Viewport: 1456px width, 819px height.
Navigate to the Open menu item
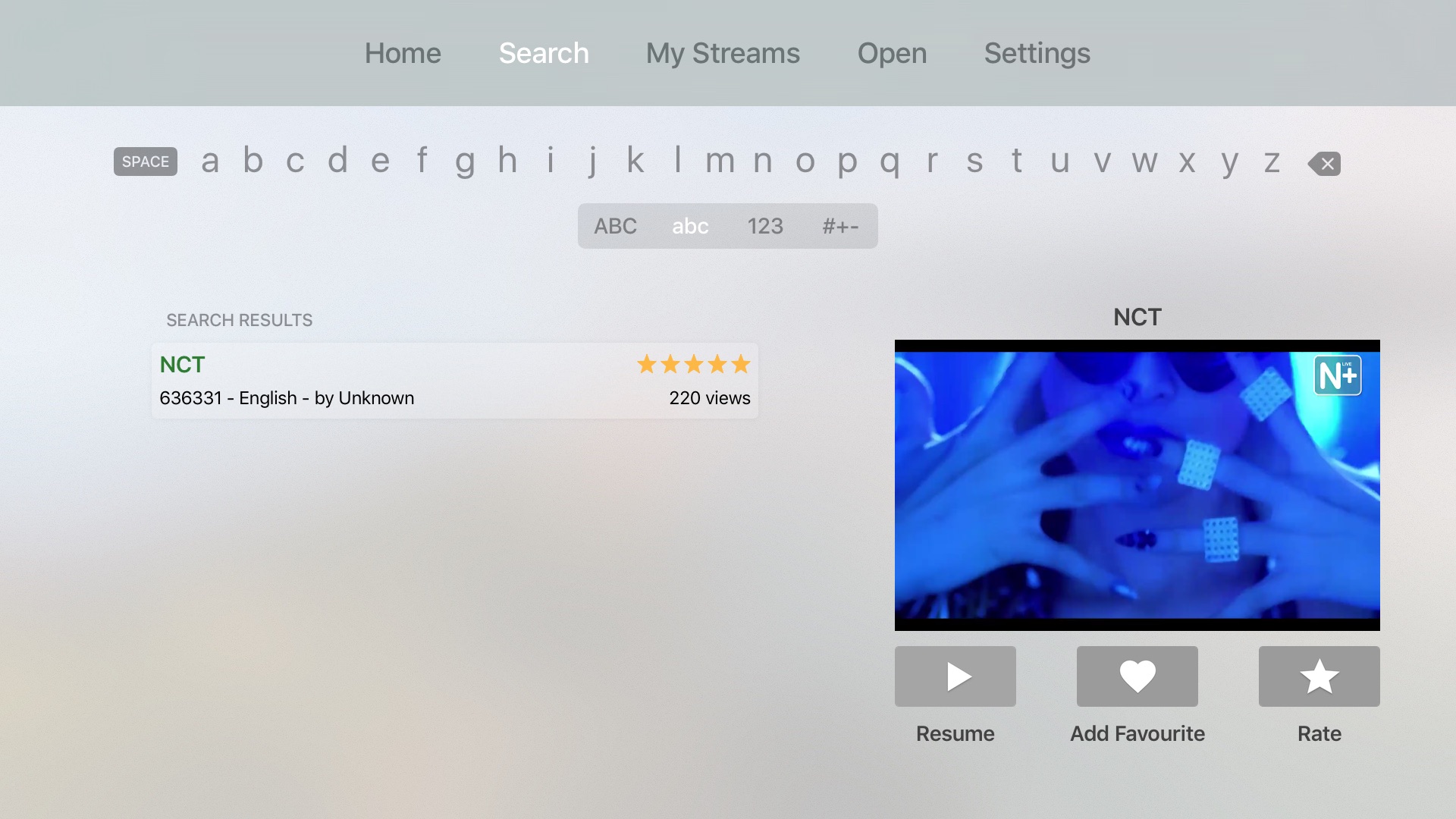pos(892,52)
